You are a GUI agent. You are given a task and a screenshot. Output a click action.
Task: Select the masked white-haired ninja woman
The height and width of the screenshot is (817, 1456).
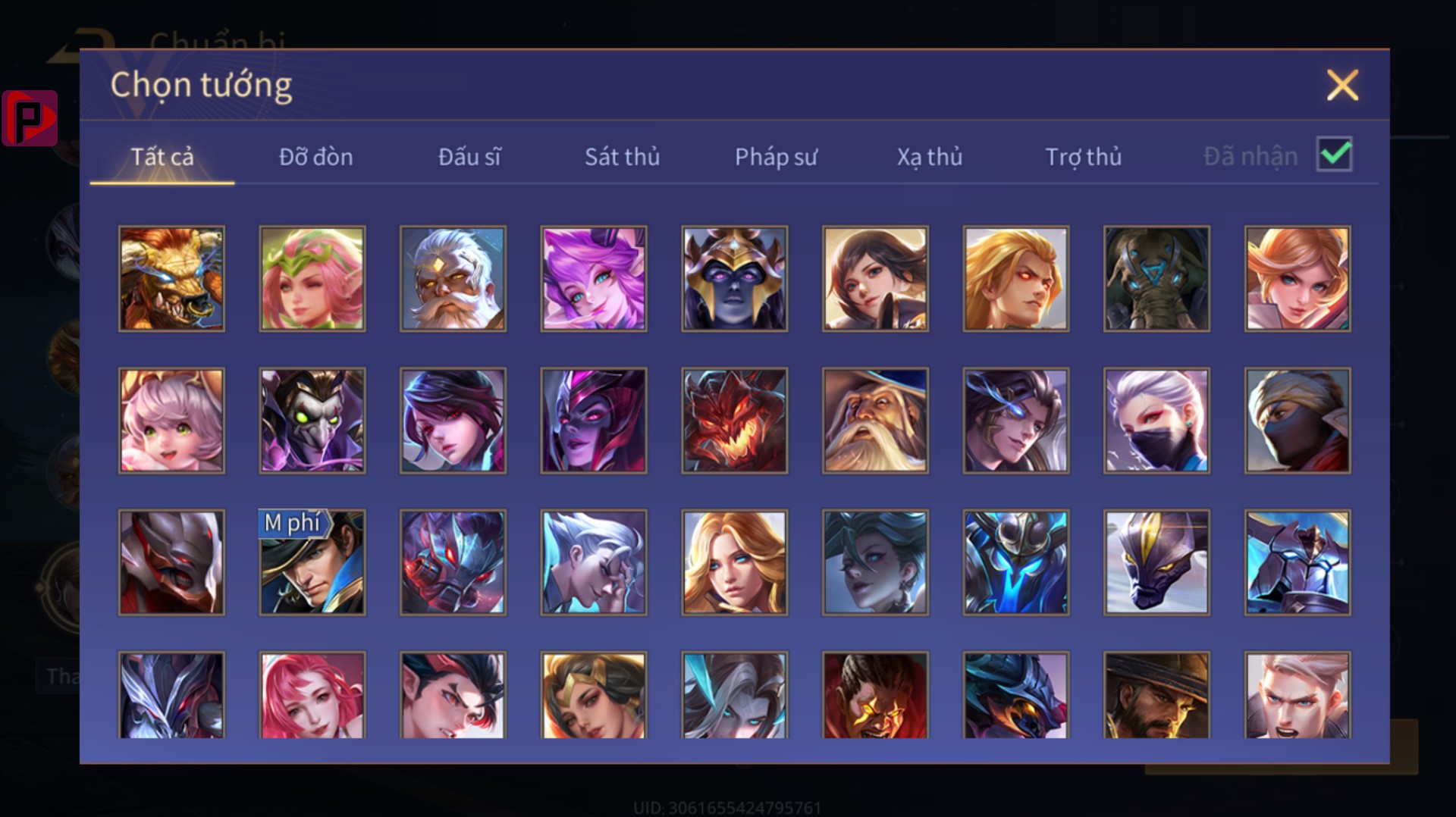coord(1156,421)
